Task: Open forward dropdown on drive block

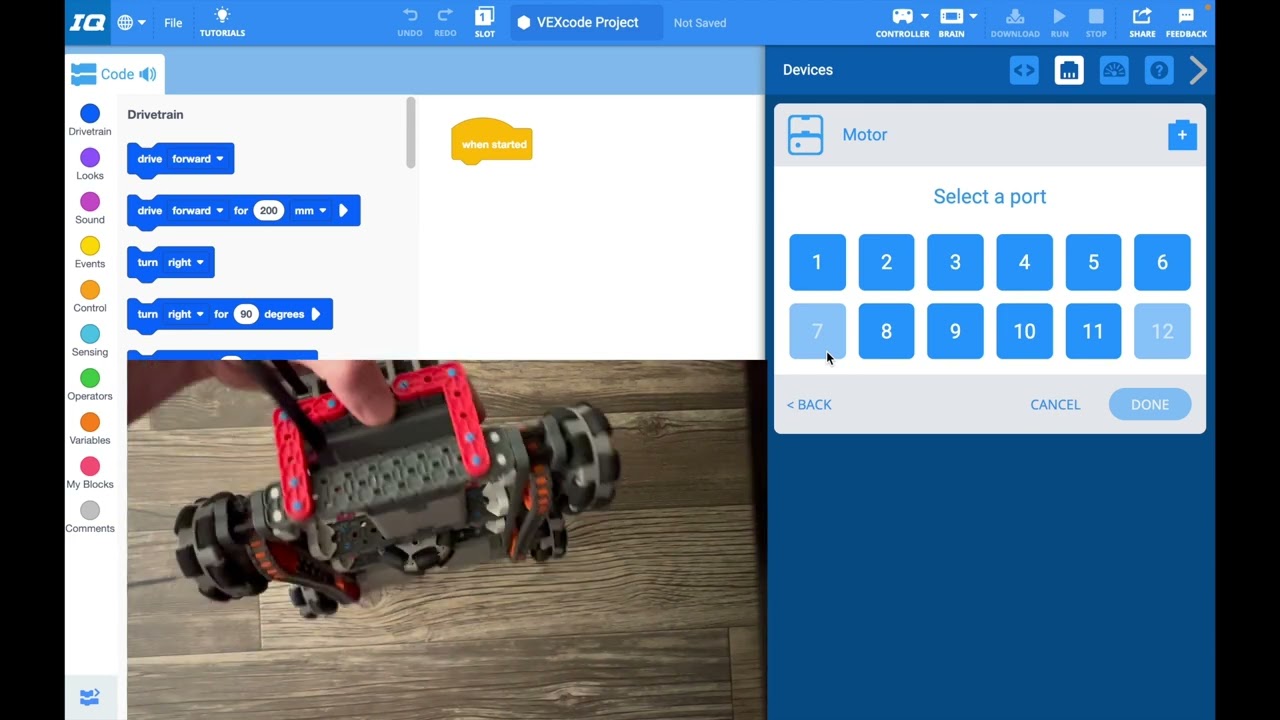Action: click(198, 159)
